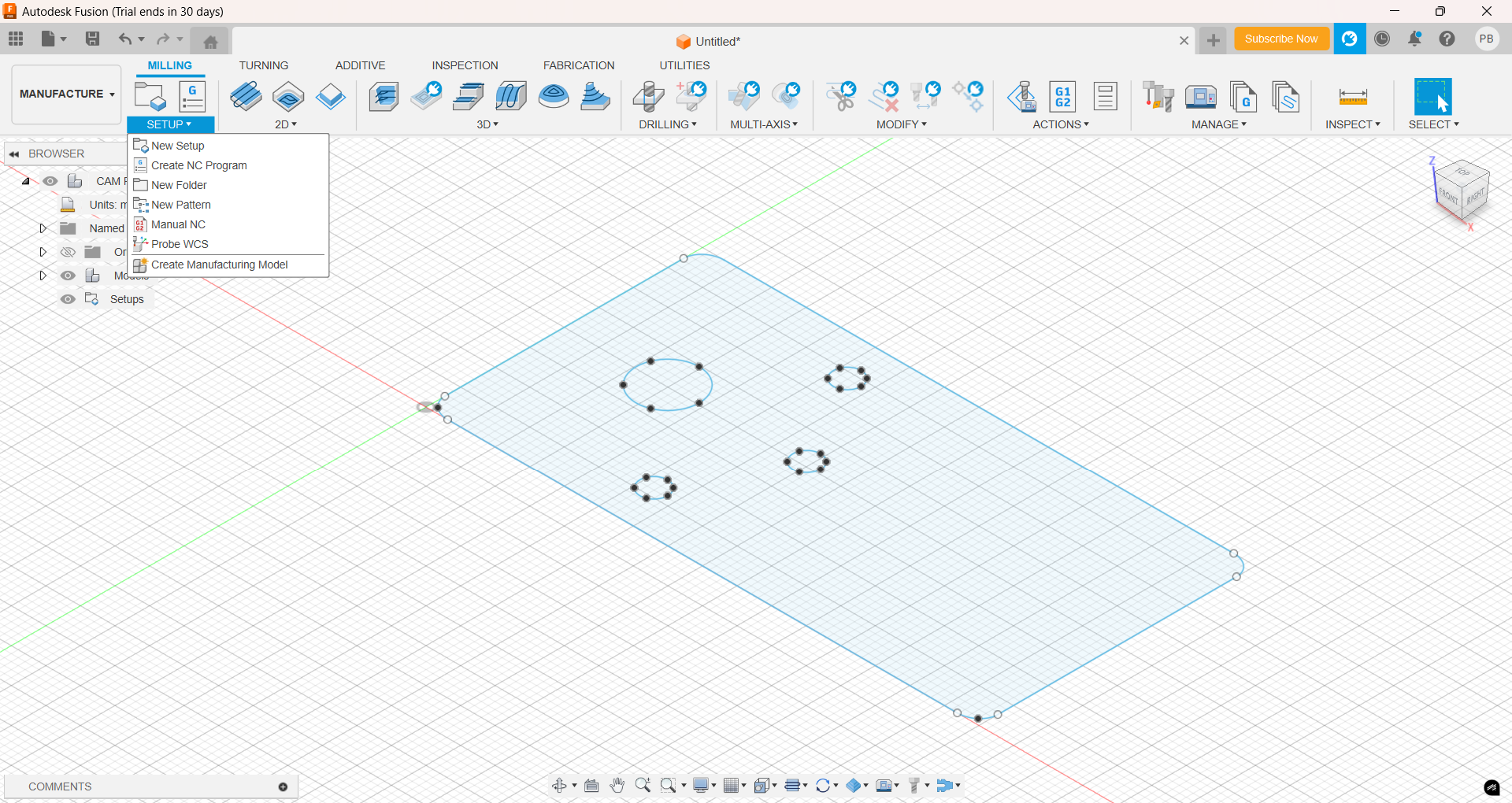The height and width of the screenshot is (803, 1512).
Task: Toggle visibility of Models item
Action: [69, 276]
